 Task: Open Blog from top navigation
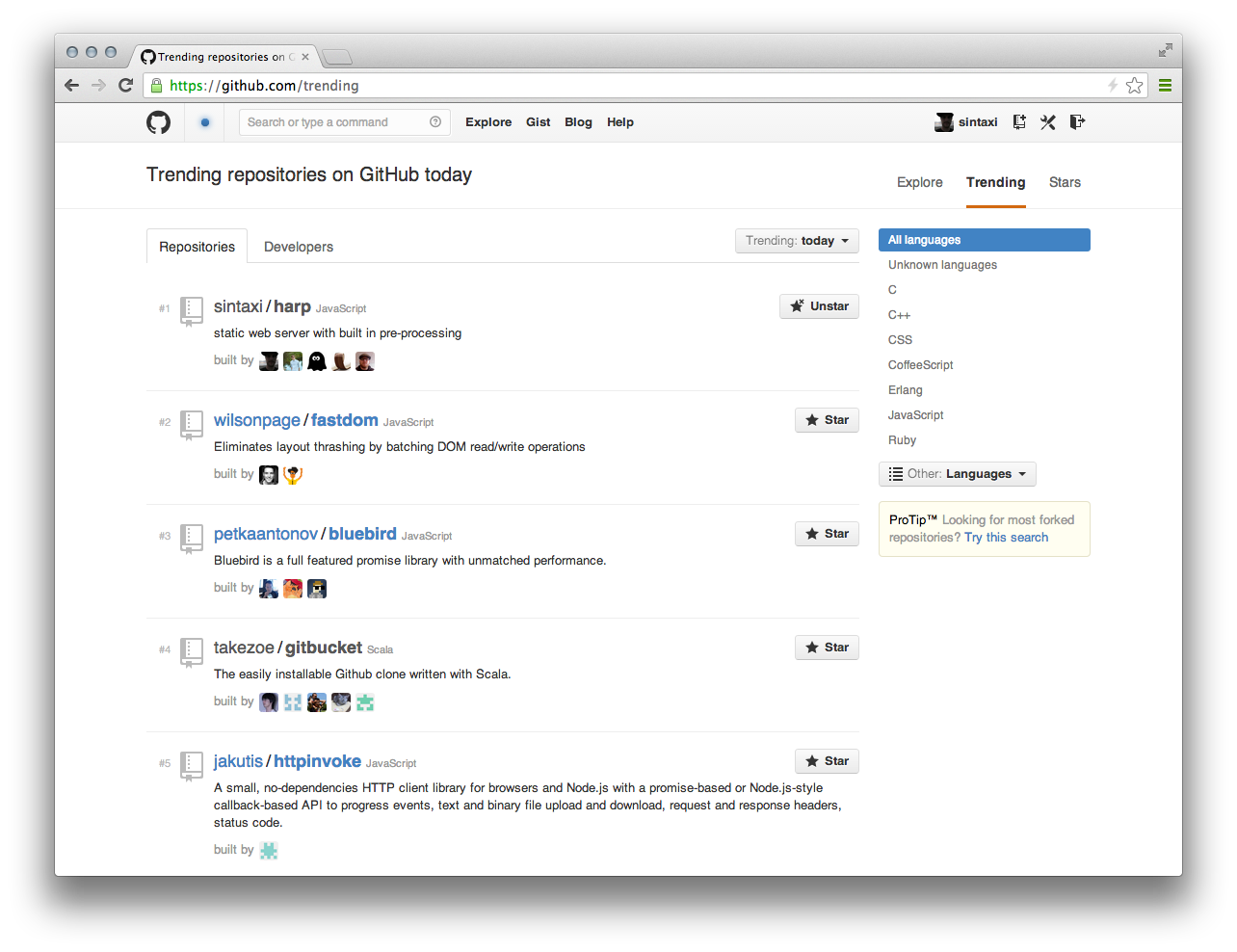[x=578, y=122]
